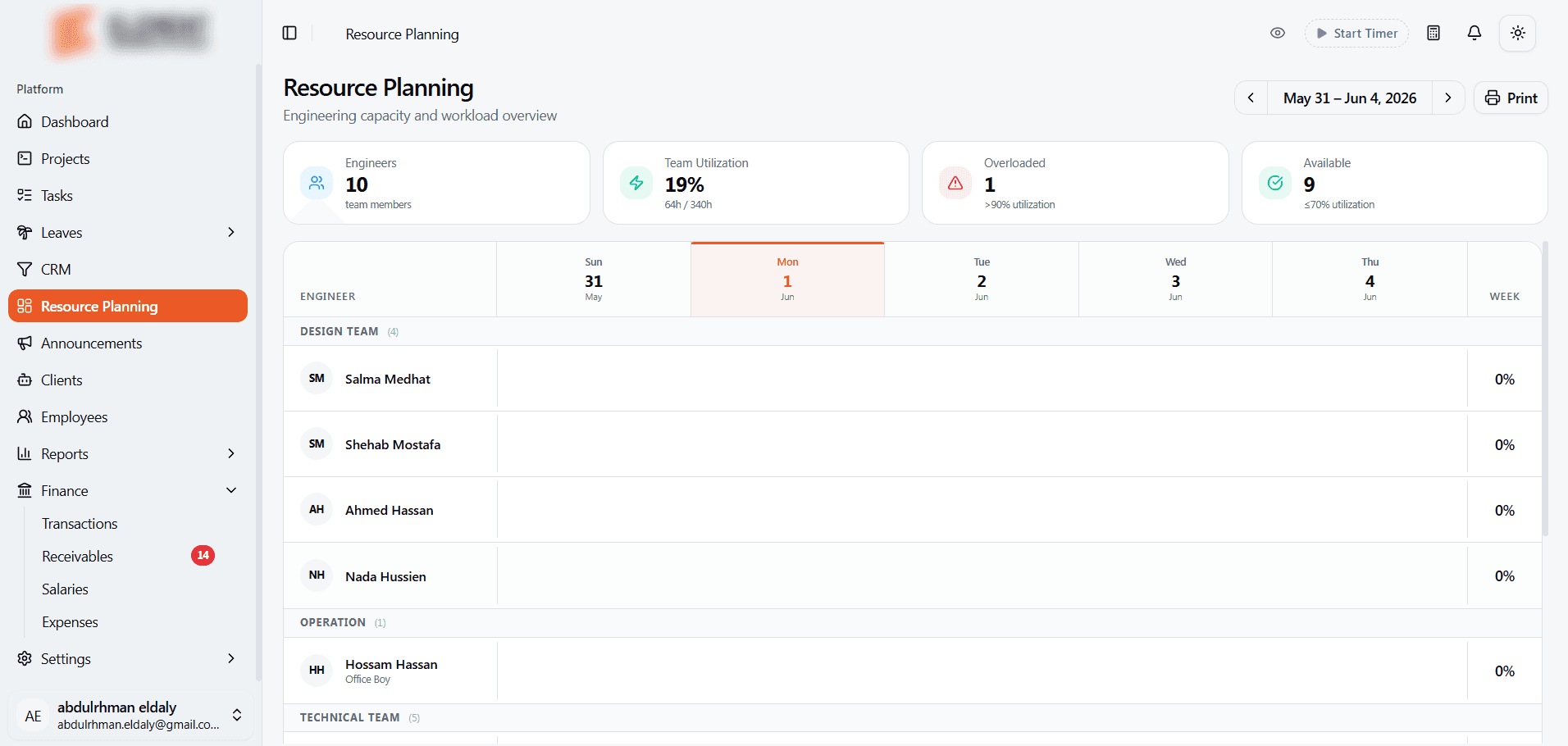Image resolution: width=1568 pixels, height=746 pixels.
Task: Open Salaries under Finance
Action: [x=65, y=589]
